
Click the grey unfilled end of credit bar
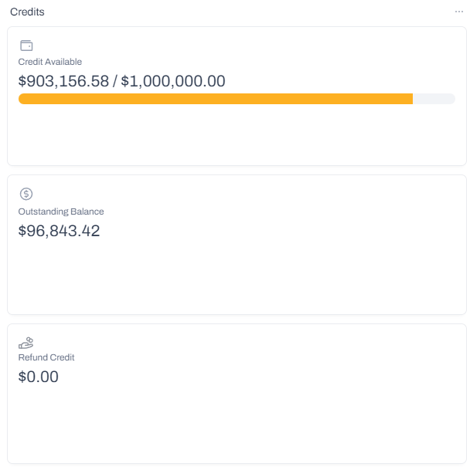point(434,99)
